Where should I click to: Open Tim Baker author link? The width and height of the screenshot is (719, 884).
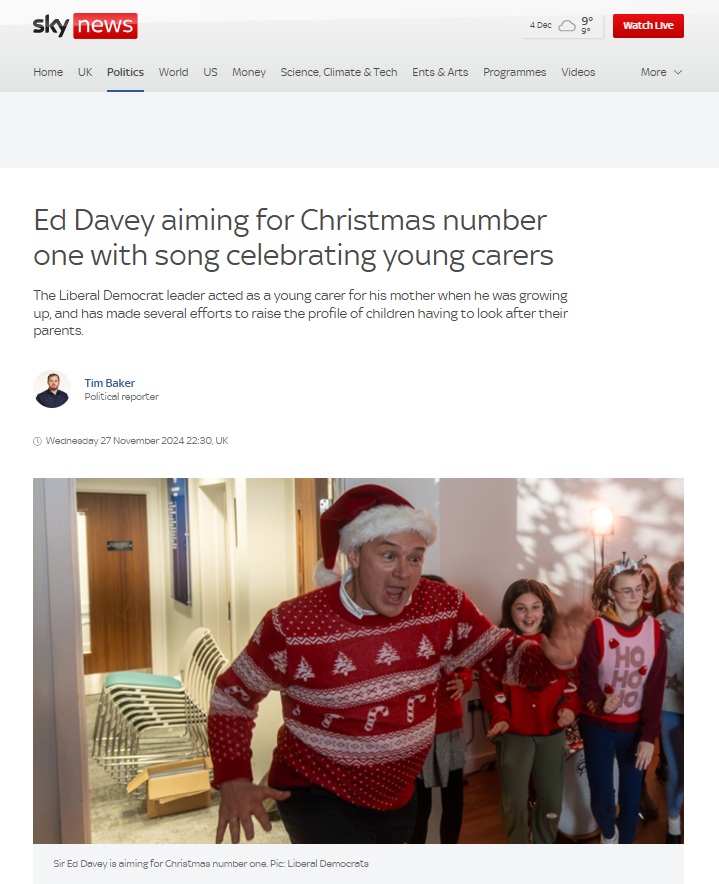pos(109,383)
